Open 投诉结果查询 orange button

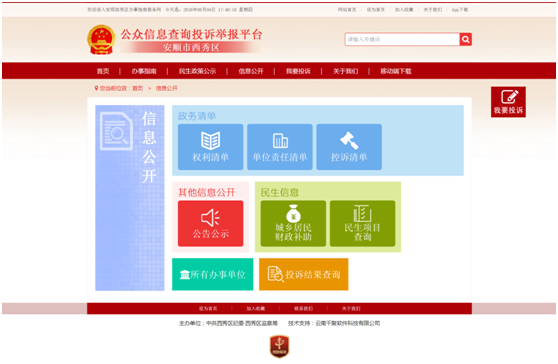tap(304, 274)
